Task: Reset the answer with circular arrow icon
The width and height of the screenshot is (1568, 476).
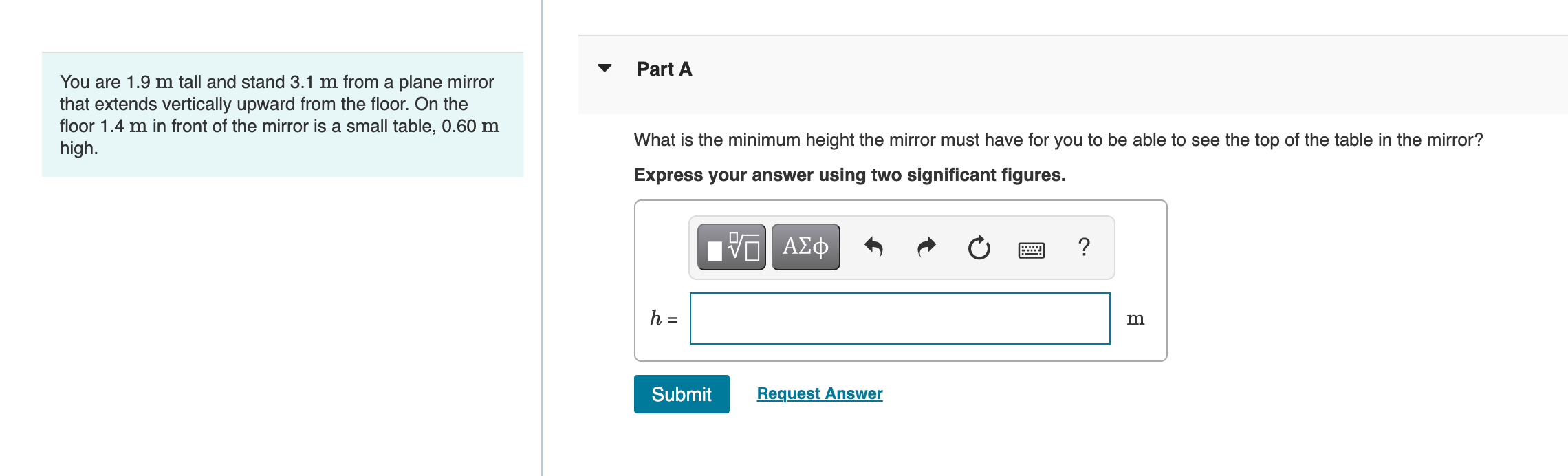Action: point(979,247)
